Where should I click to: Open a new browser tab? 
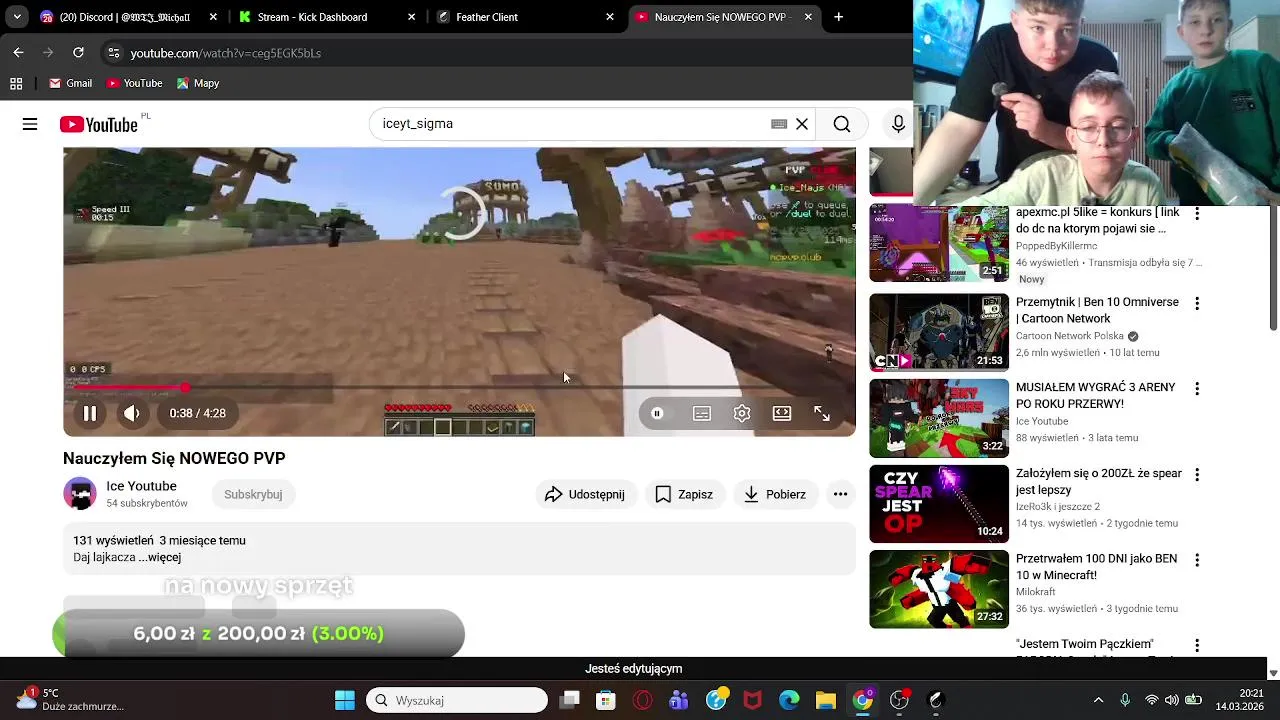(x=838, y=17)
